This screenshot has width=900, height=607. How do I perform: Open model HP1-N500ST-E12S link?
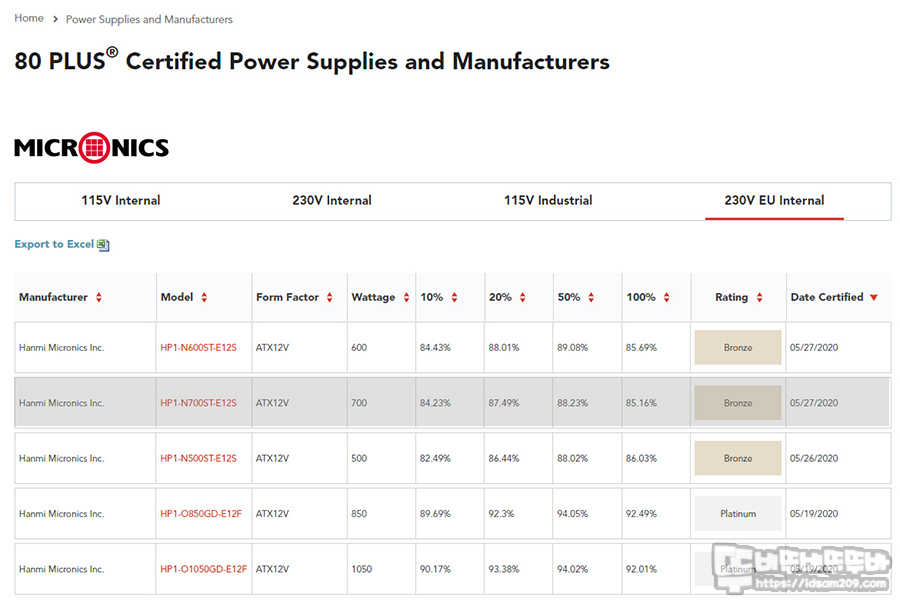pos(199,458)
